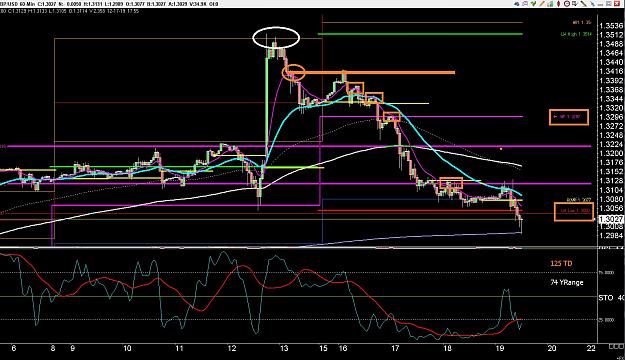The image size is (625, 360).
Task: Click the 1.2984 price axis label
Action: pos(611,236)
